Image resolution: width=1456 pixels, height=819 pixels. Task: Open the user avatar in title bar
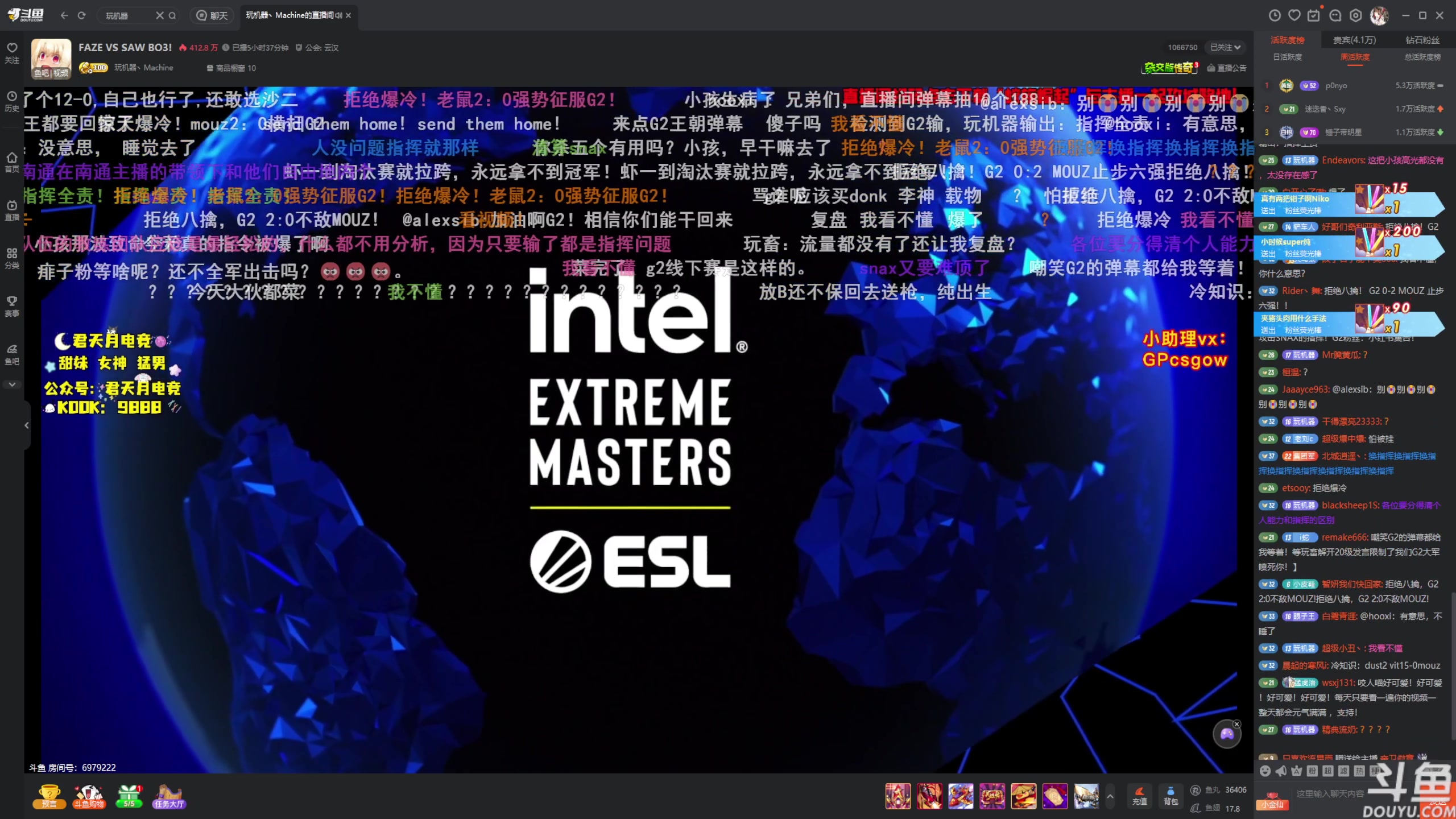pyautogui.click(x=1379, y=15)
